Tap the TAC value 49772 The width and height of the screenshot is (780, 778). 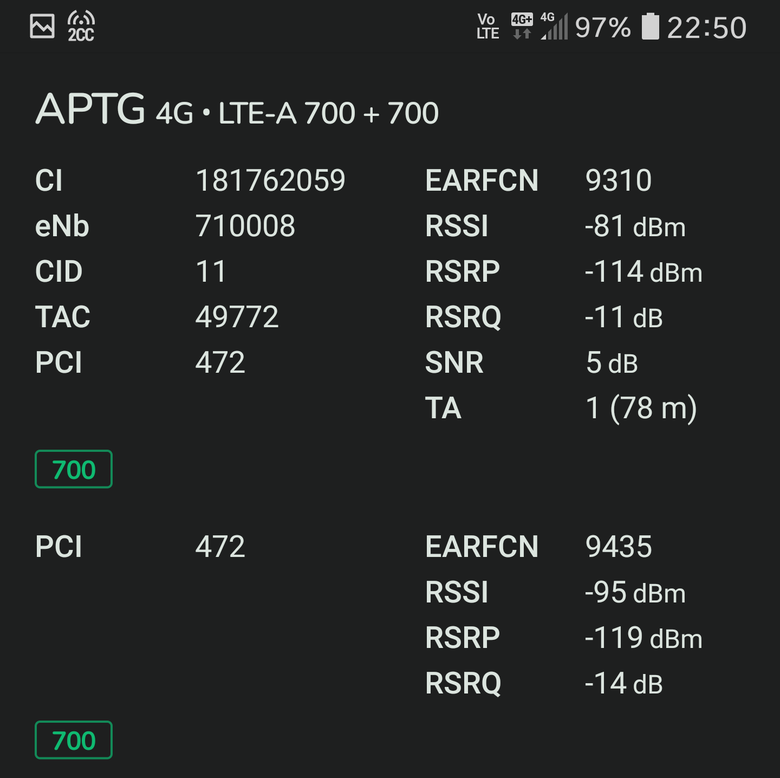pyautogui.click(x=237, y=317)
